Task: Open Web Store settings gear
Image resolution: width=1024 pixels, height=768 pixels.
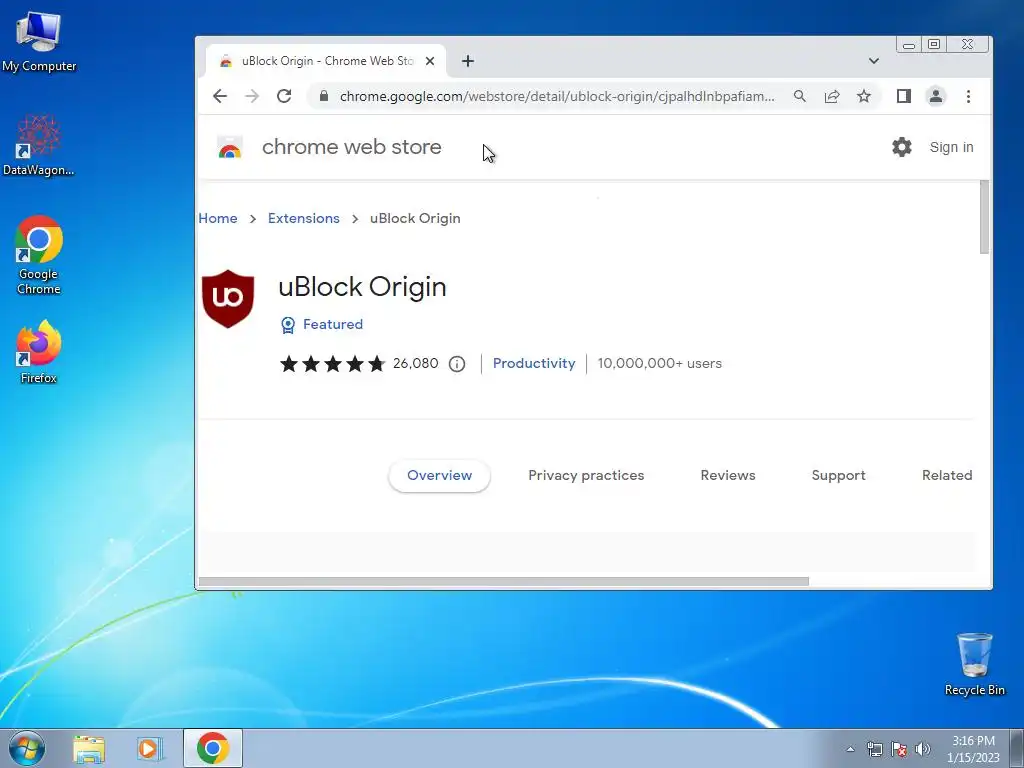Action: click(x=902, y=147)
